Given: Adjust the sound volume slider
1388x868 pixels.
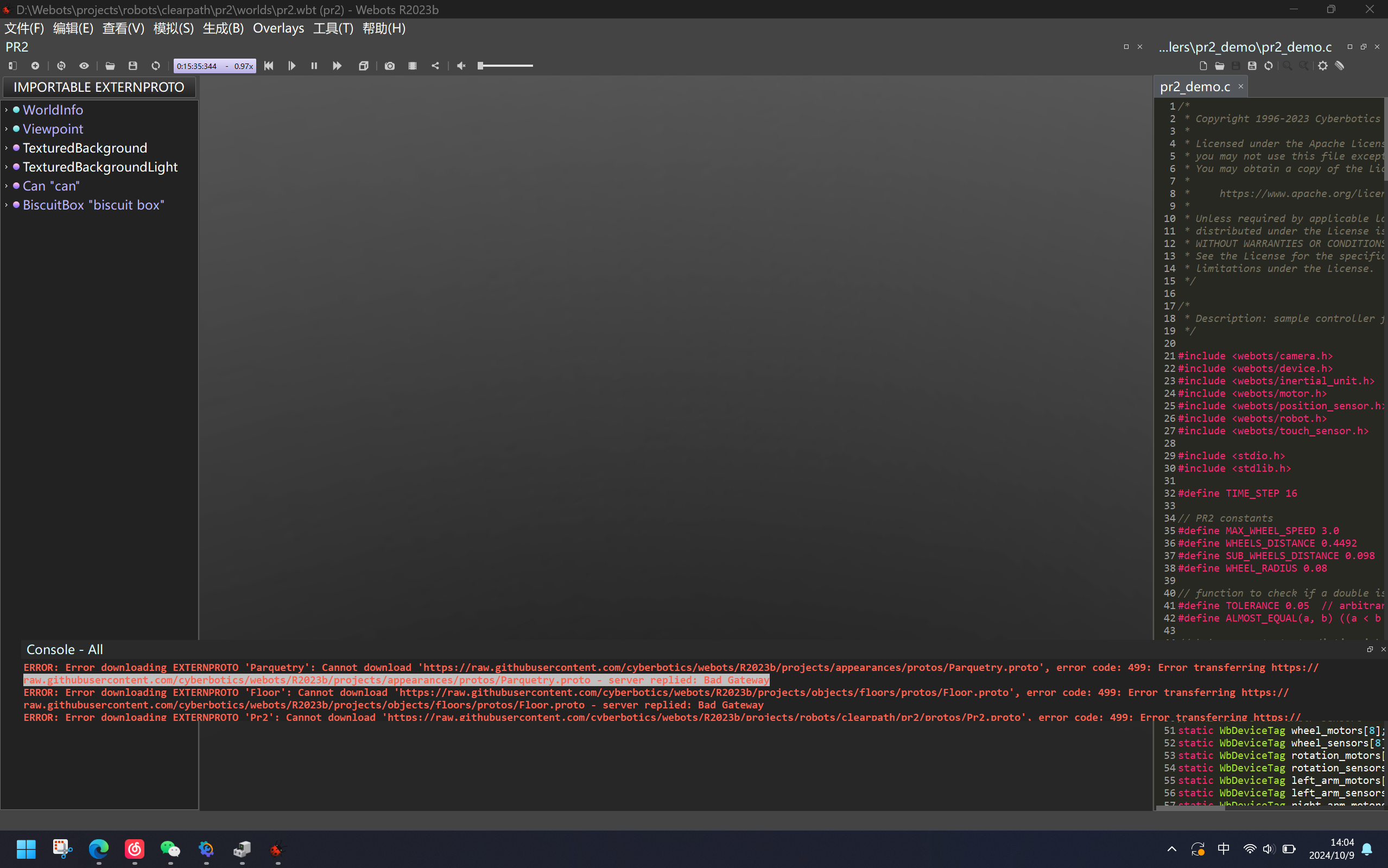Looking at the screenshot, I should [505, 66].
